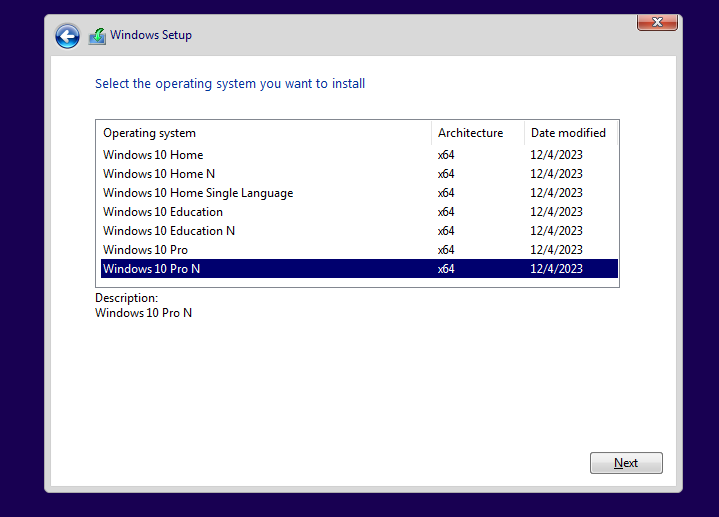The height and width of the screenshot is (517, 719).
Task: Select Windows 10 Pro in the list
Action: pos(145,250)
